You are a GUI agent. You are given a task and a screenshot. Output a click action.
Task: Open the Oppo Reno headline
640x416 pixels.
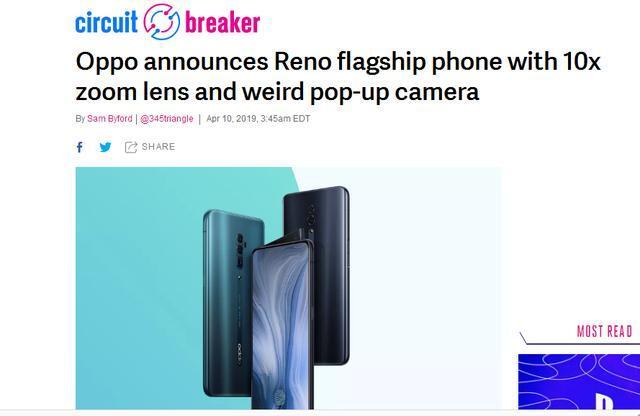coord(338,76)
